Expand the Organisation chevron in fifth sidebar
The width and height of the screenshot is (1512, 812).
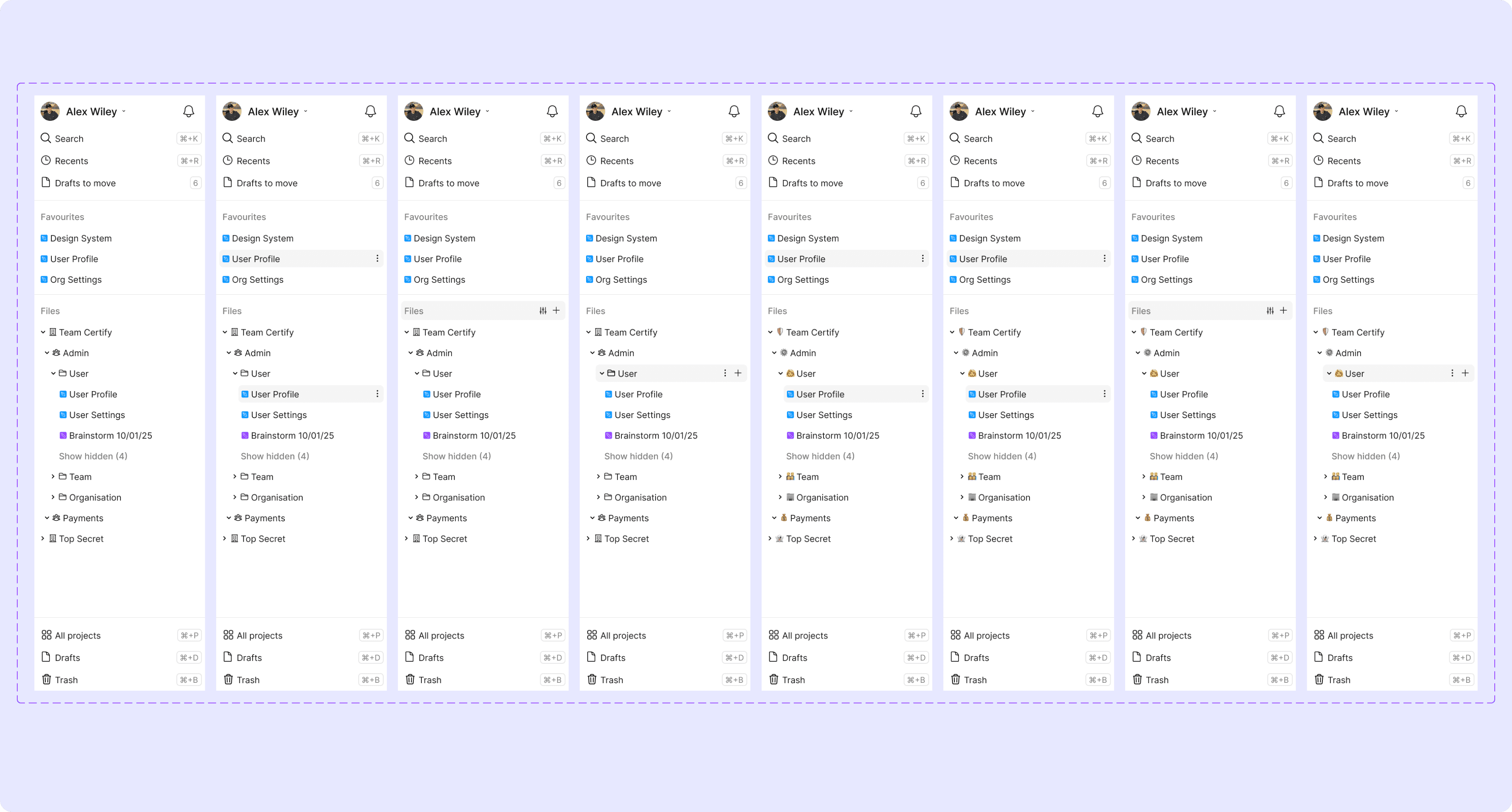click(780, 497)
